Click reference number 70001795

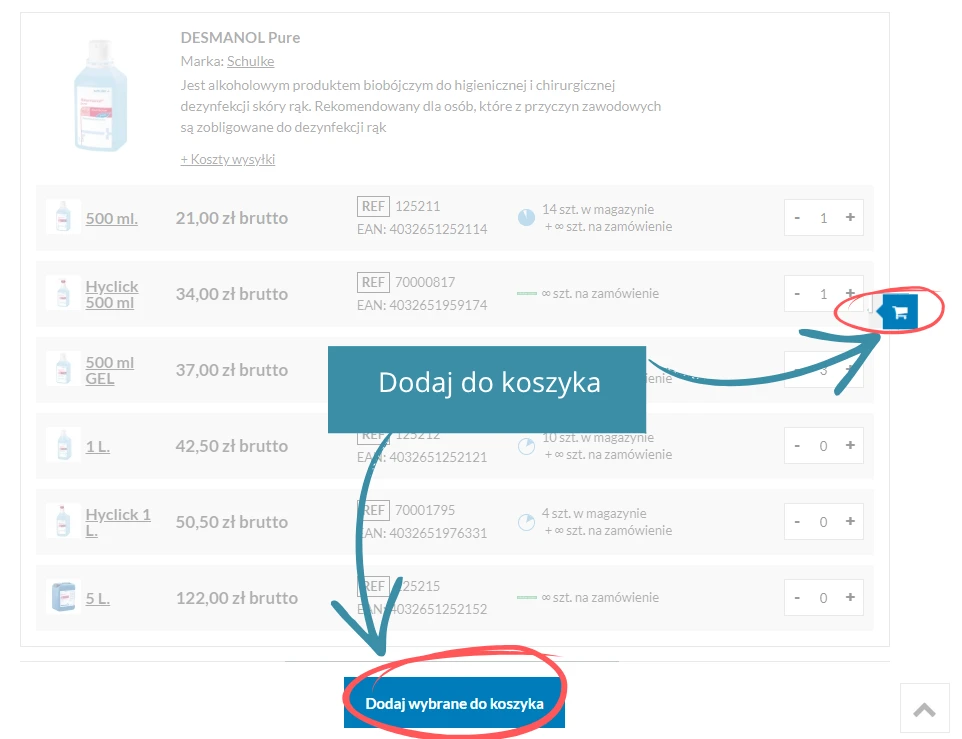(x=425, y=510)
